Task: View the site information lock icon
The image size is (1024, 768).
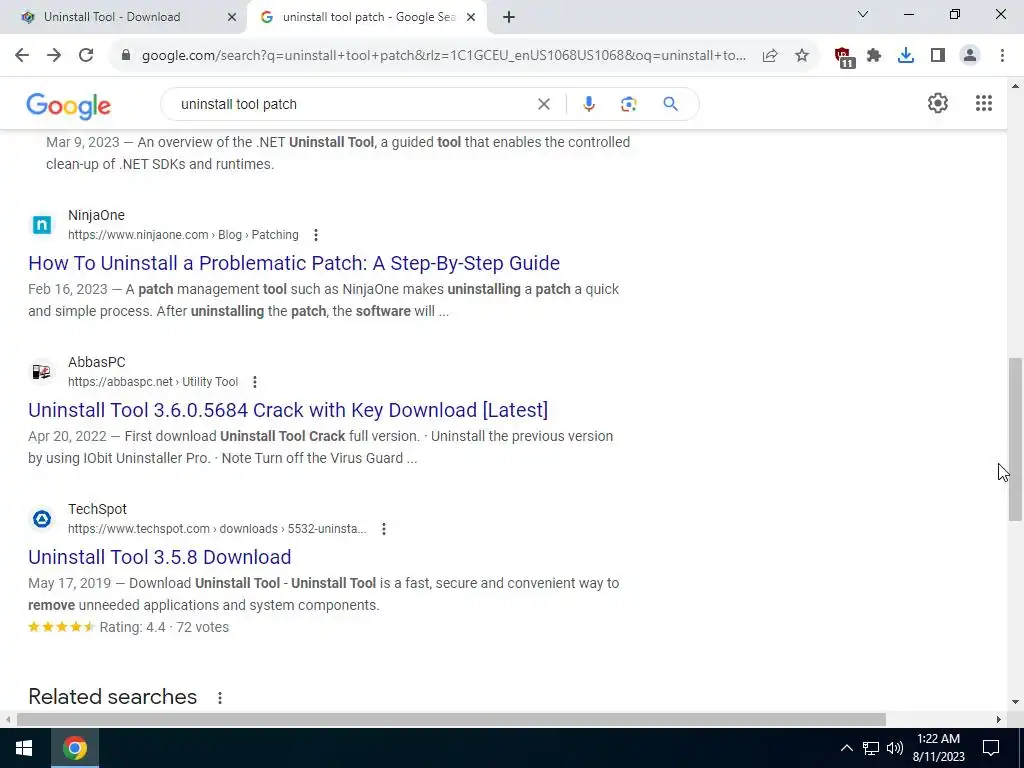Action: pos(126,56)
